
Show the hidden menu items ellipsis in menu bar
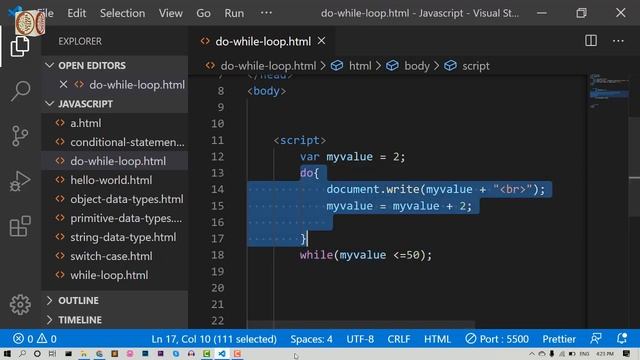266,13
